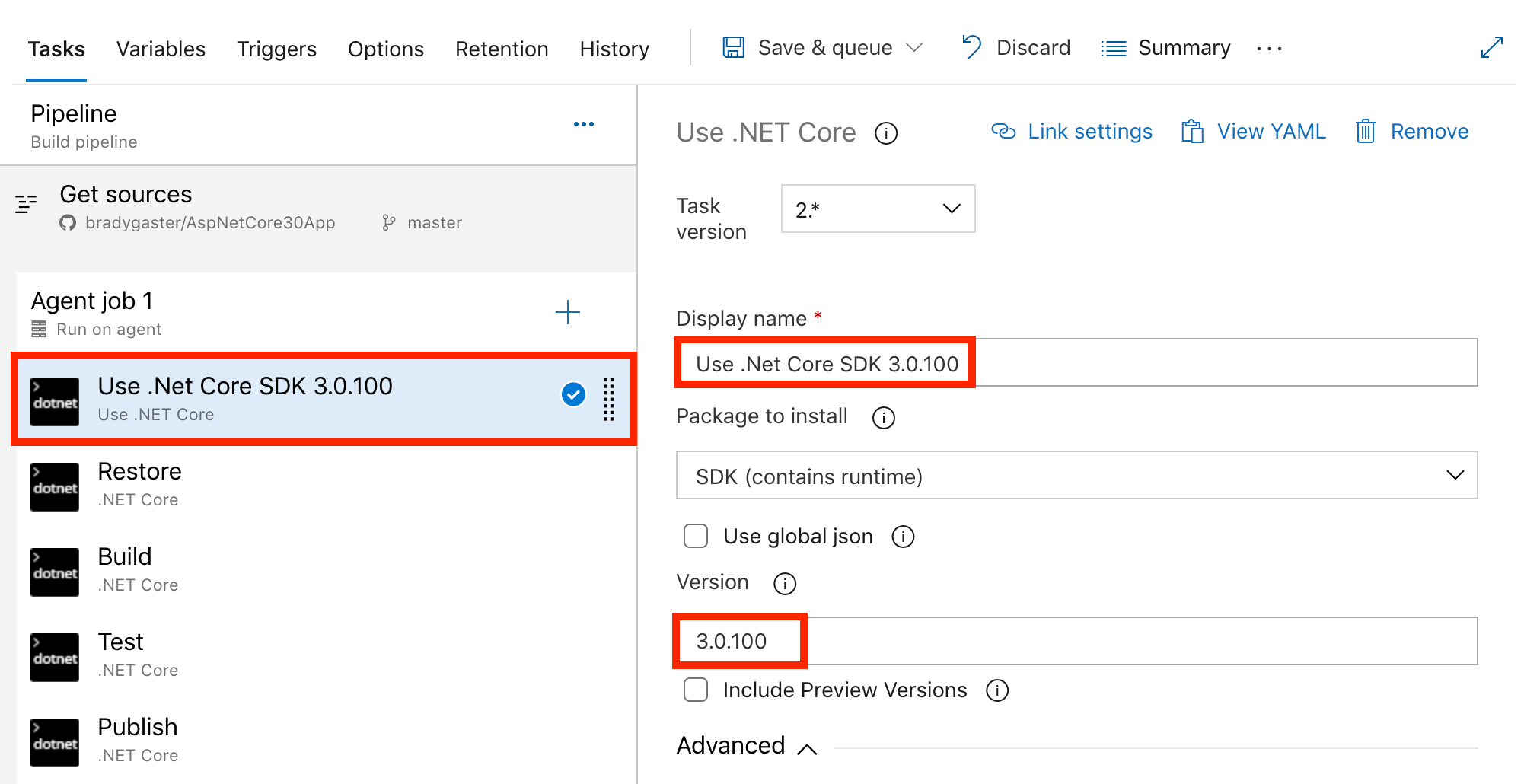The image size is (1524, 784).
Task: Open the Triggers tab
Action: (276, 49)
